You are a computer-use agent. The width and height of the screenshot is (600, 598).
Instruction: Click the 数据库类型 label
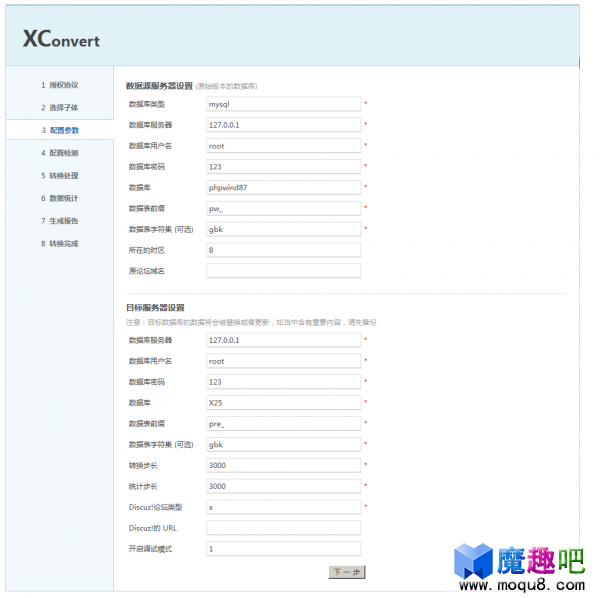147,104
